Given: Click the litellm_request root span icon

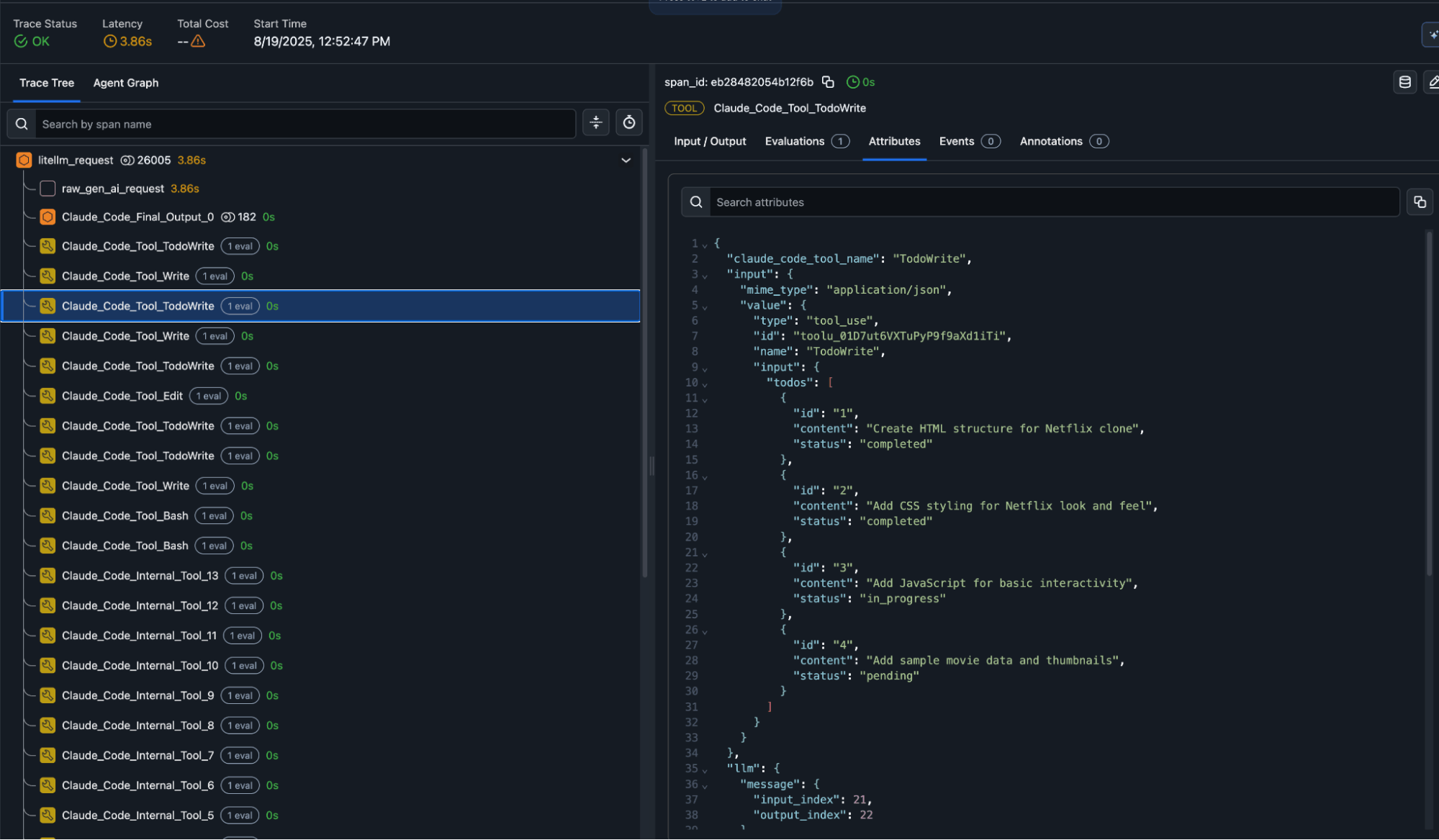Looking at the screenshot, I should click(24, 160).
